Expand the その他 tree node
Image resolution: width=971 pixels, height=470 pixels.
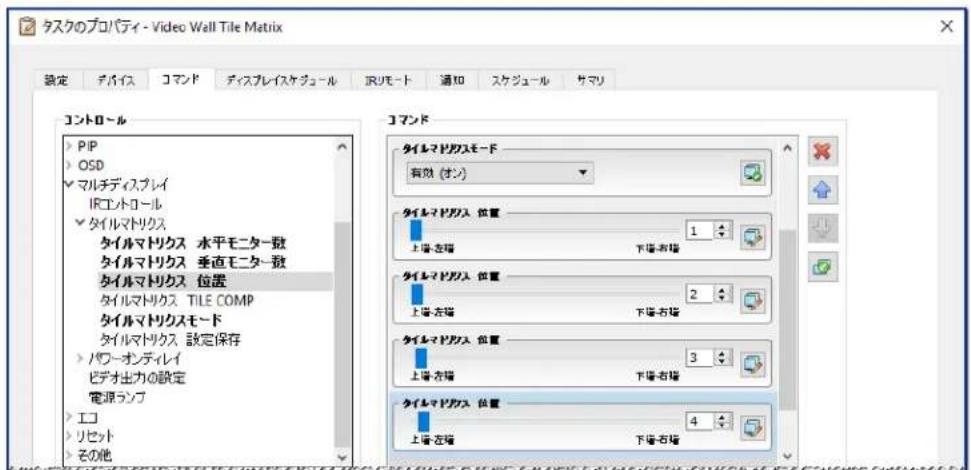[x=69, y=455]
